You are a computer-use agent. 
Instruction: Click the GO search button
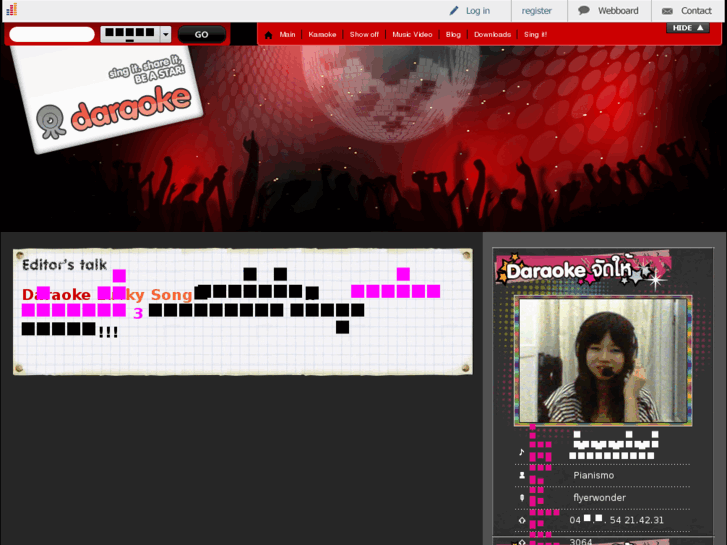(202, 34)
